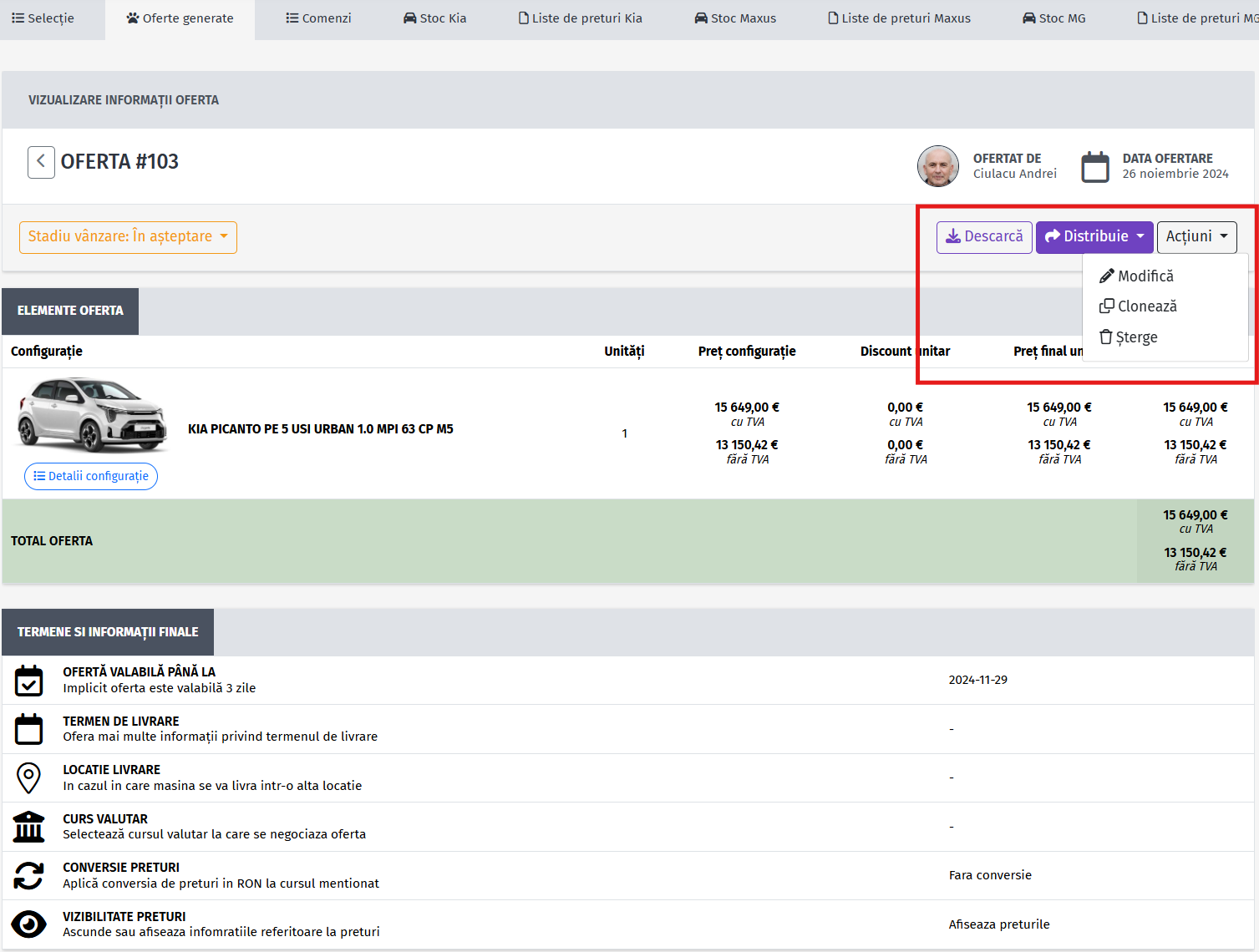Click the list icon on Comenzi tab
1259x952 pixels.
click(292, 18)
